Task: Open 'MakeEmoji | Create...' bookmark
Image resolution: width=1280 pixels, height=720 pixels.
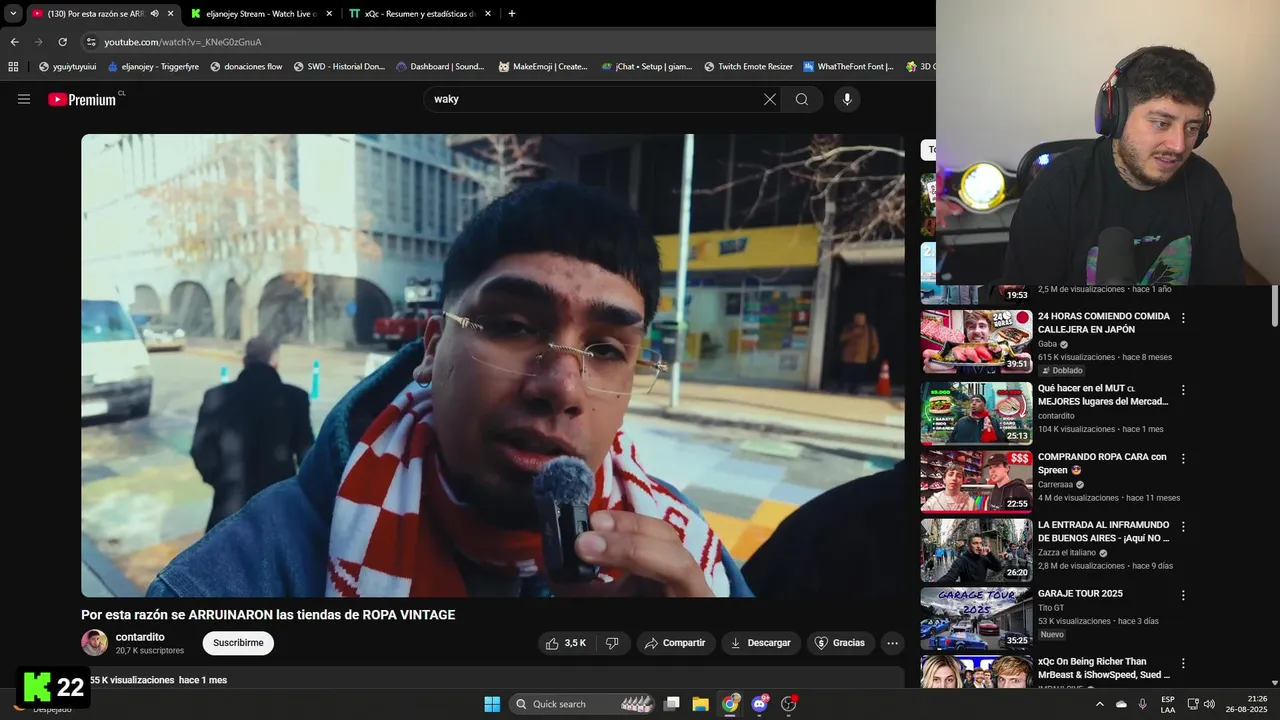Action: (543, 67)
